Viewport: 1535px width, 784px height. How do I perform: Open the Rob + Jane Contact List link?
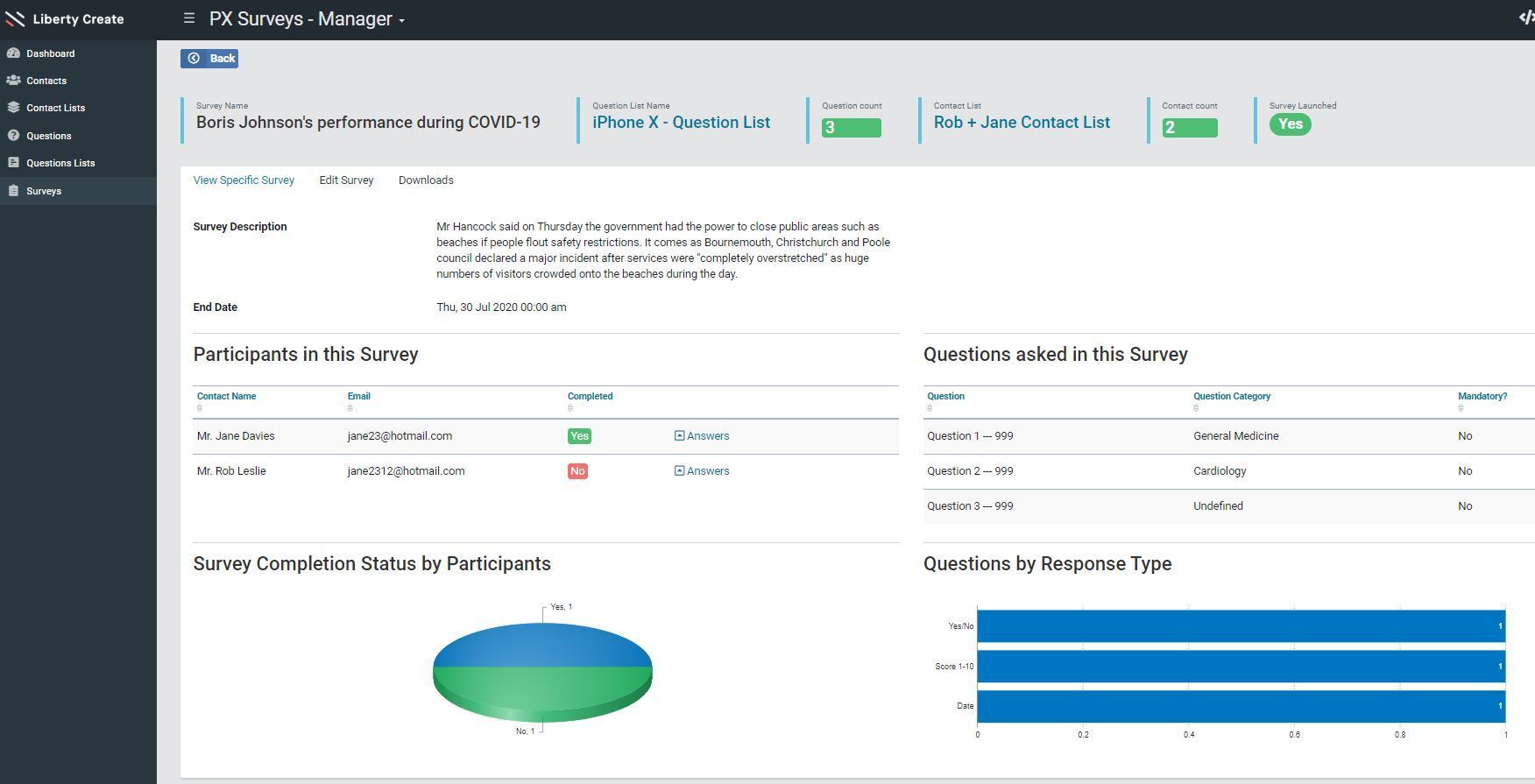pyautogui.click(x=1022, y=123)
